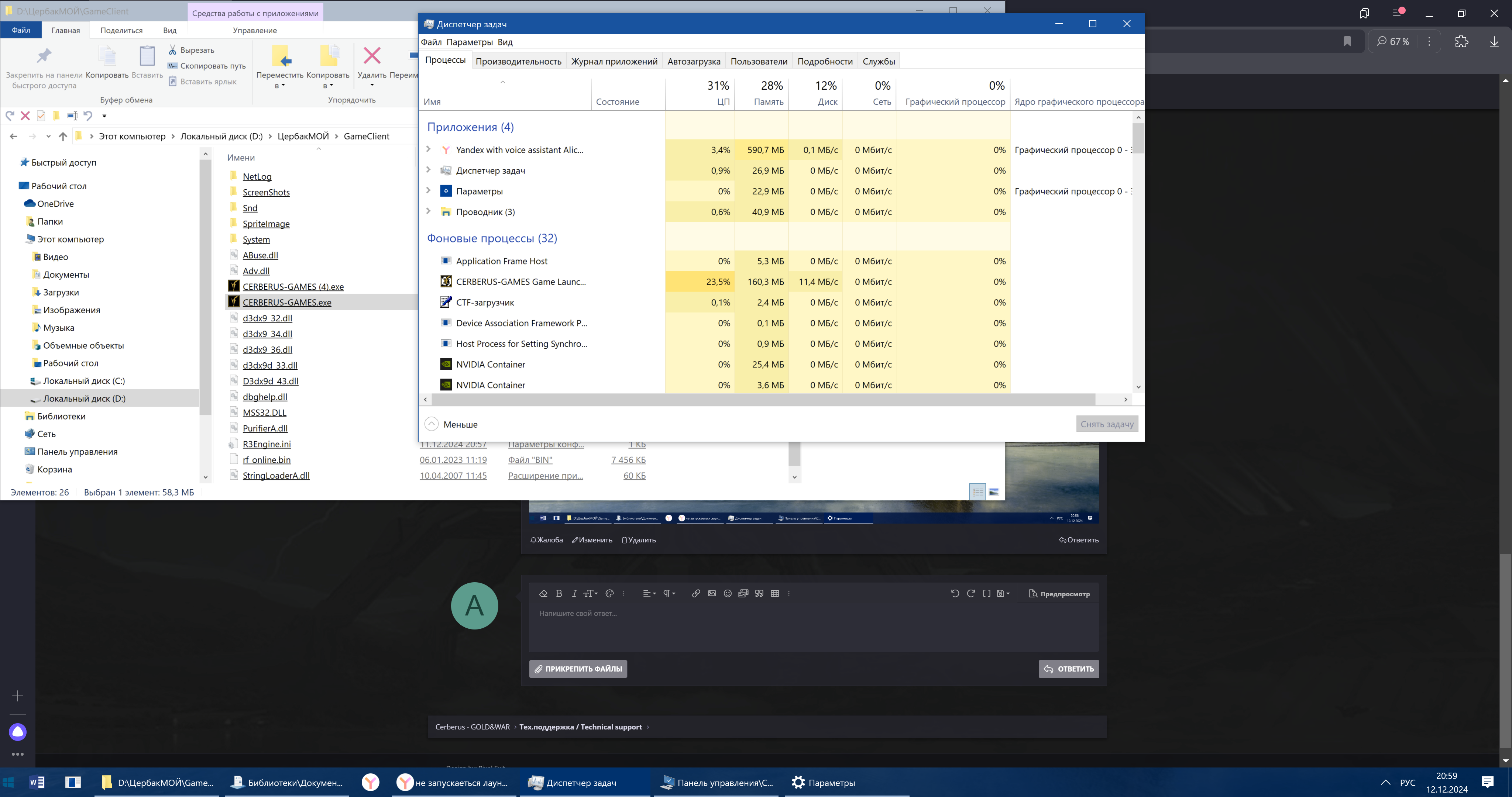Toggle italic in the forum reply editor
The image size is (1512, 797).
[575, 593]
